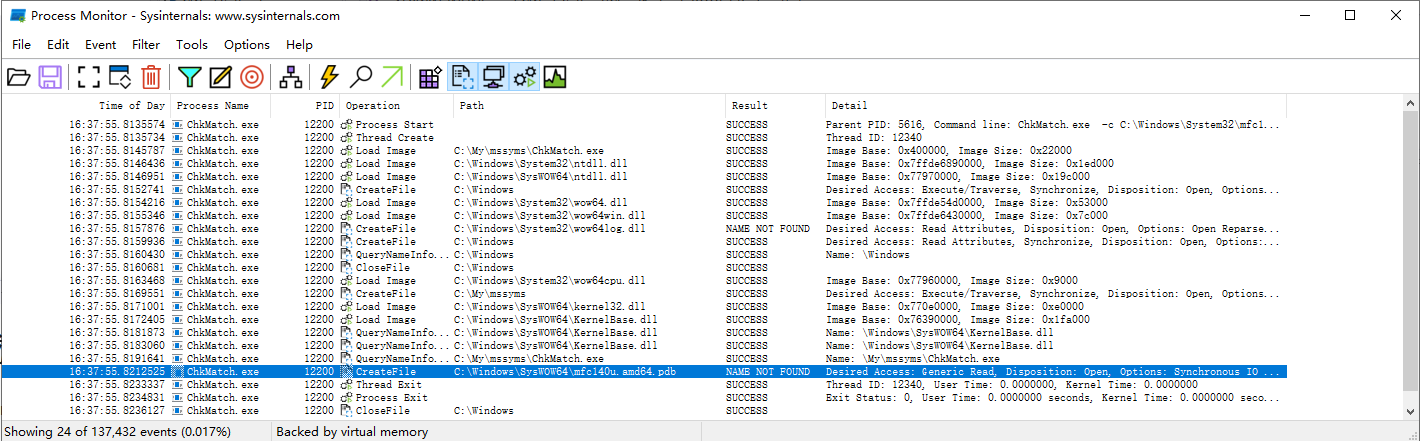The image size is (1420, 441).
Task: Click the lightning bolt toolbar icon
Action: 329,77
